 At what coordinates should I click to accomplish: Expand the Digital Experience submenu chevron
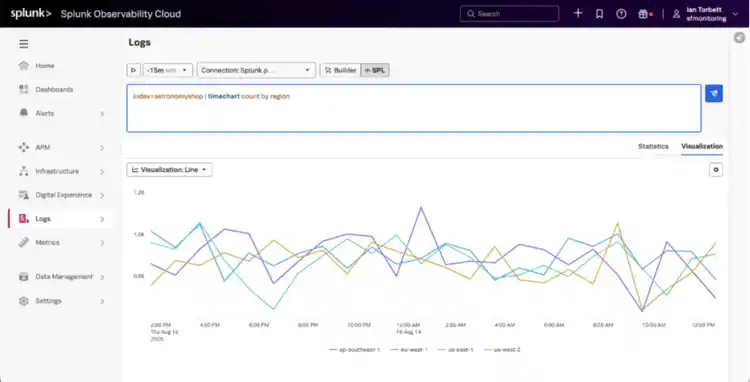[102, 196]
